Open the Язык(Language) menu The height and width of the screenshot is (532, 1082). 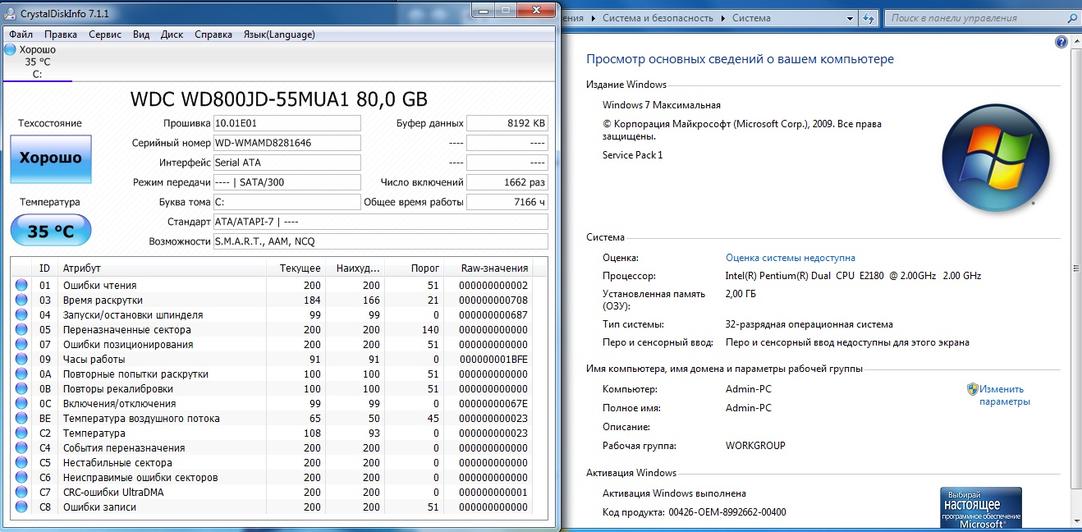click(x=279, y=35)
